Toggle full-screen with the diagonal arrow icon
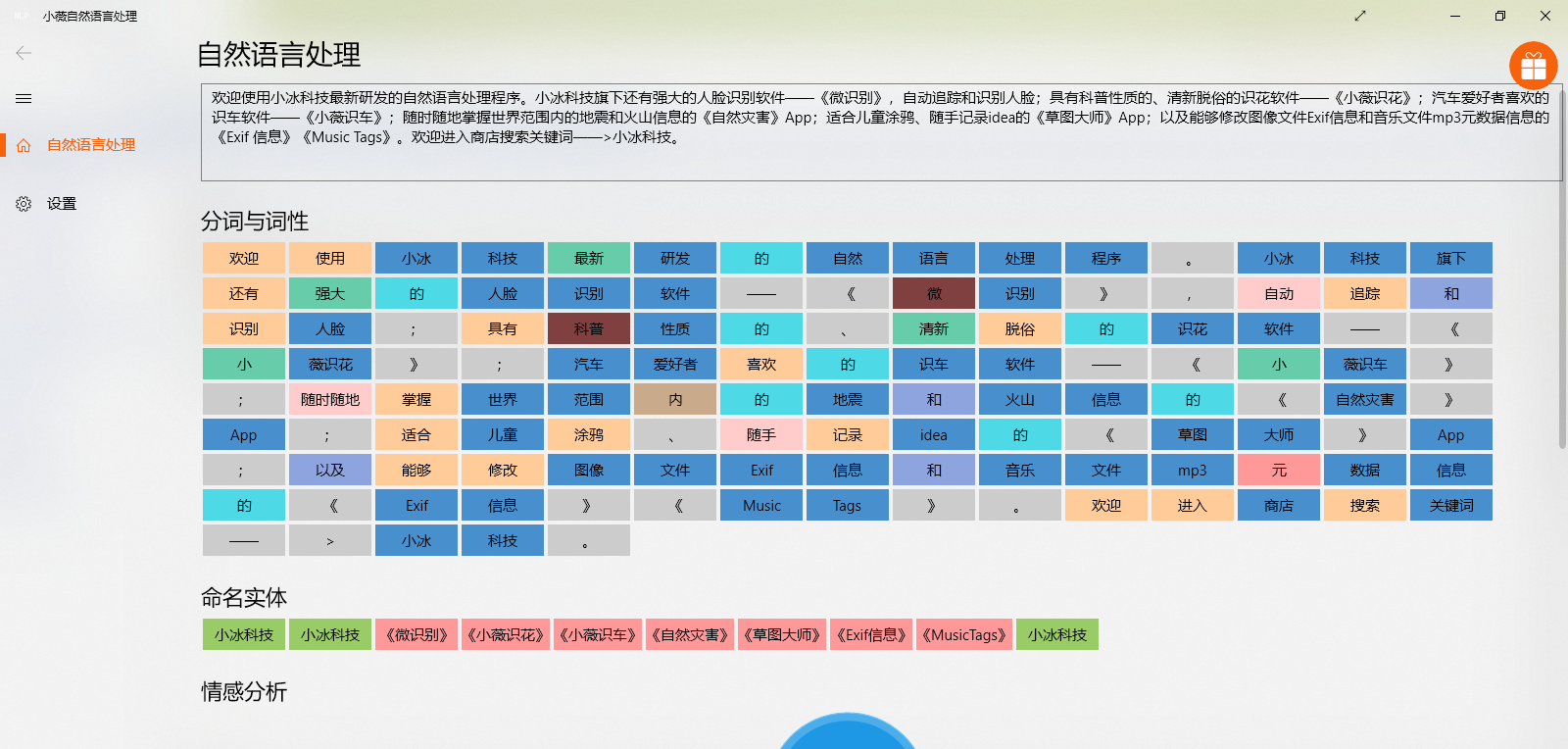 1360,16
